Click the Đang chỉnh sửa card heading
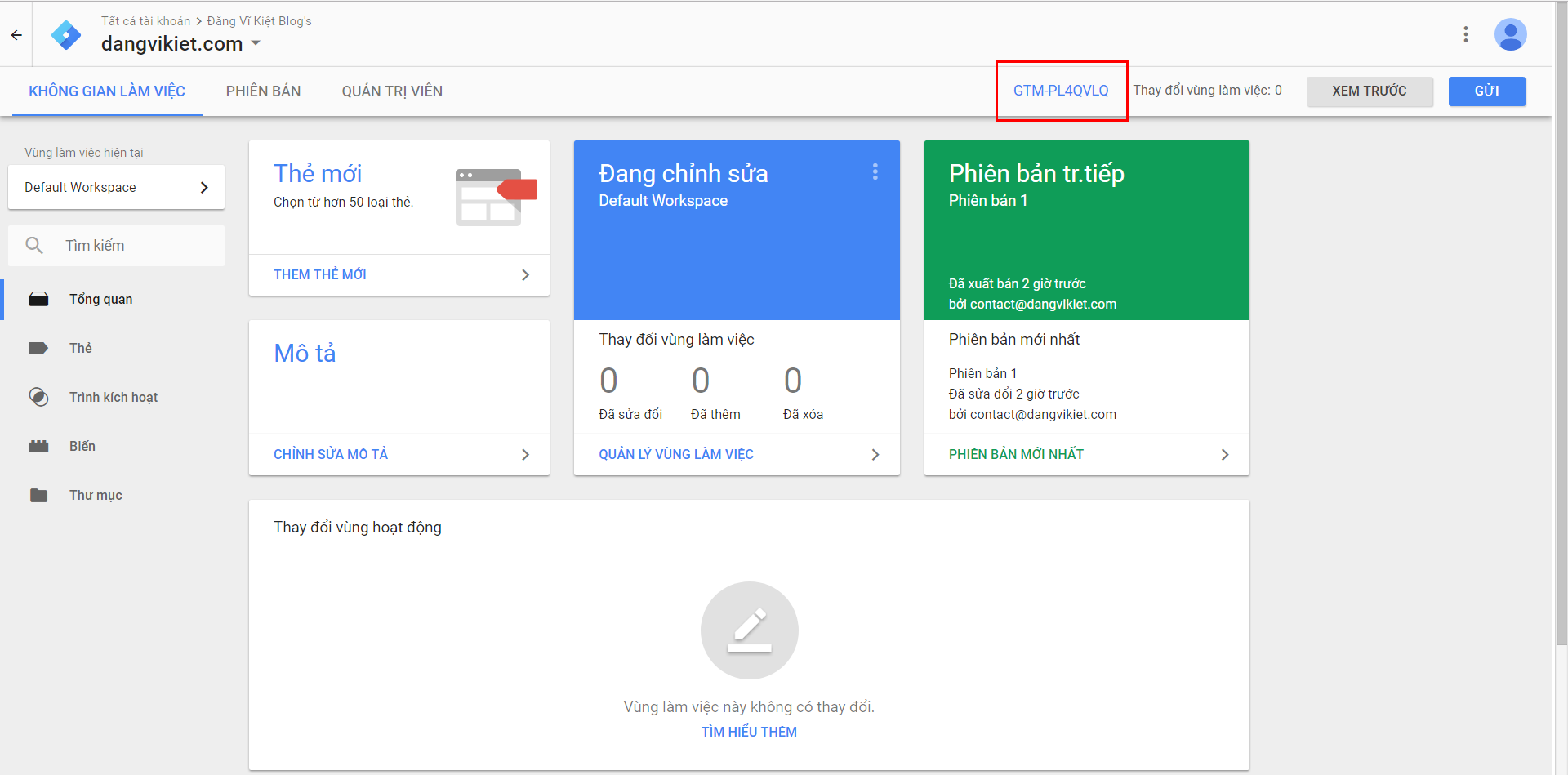Screen dimensions: 1568x775 click(x=683, y=173)
